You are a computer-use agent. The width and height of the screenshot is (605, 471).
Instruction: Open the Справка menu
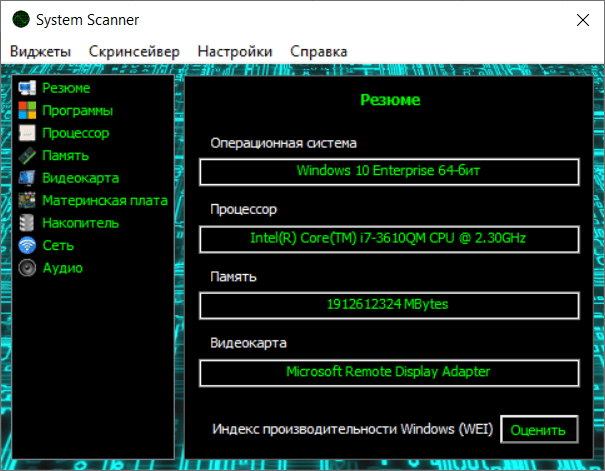click(318, 51)
